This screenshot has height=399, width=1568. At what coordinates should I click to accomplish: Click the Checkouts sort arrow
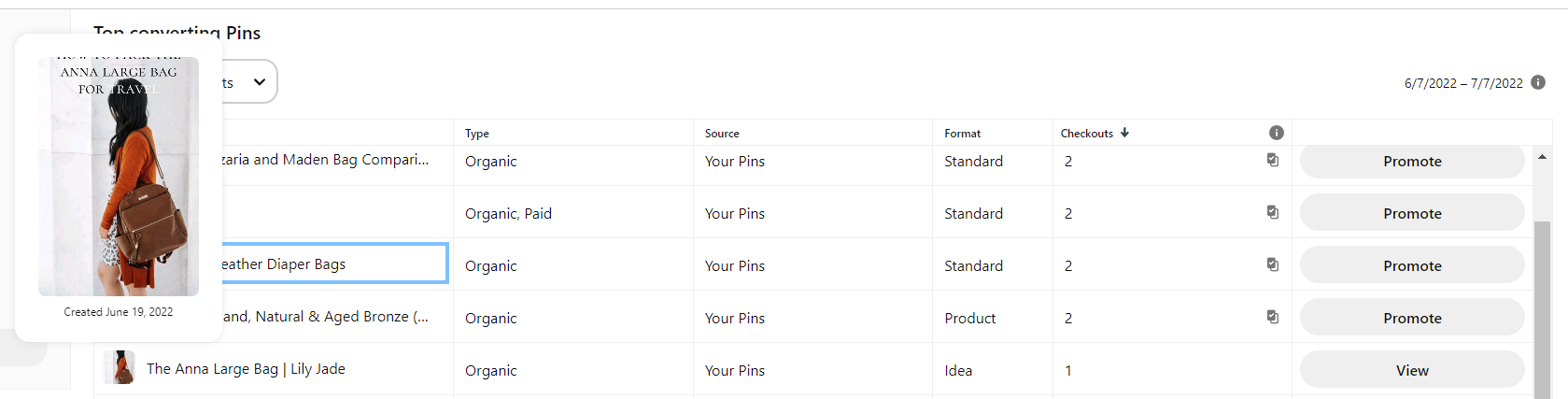tap(1124, 133)
